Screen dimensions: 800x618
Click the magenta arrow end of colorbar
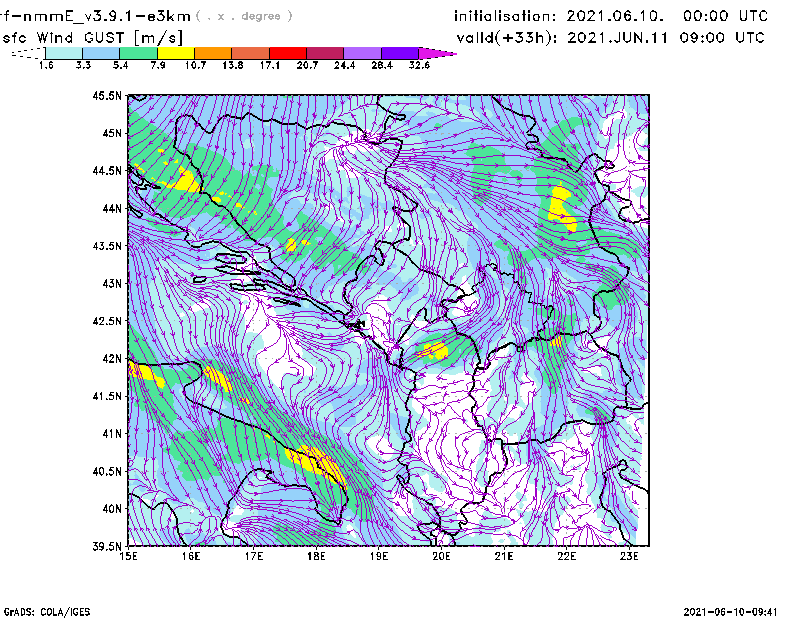437,53
